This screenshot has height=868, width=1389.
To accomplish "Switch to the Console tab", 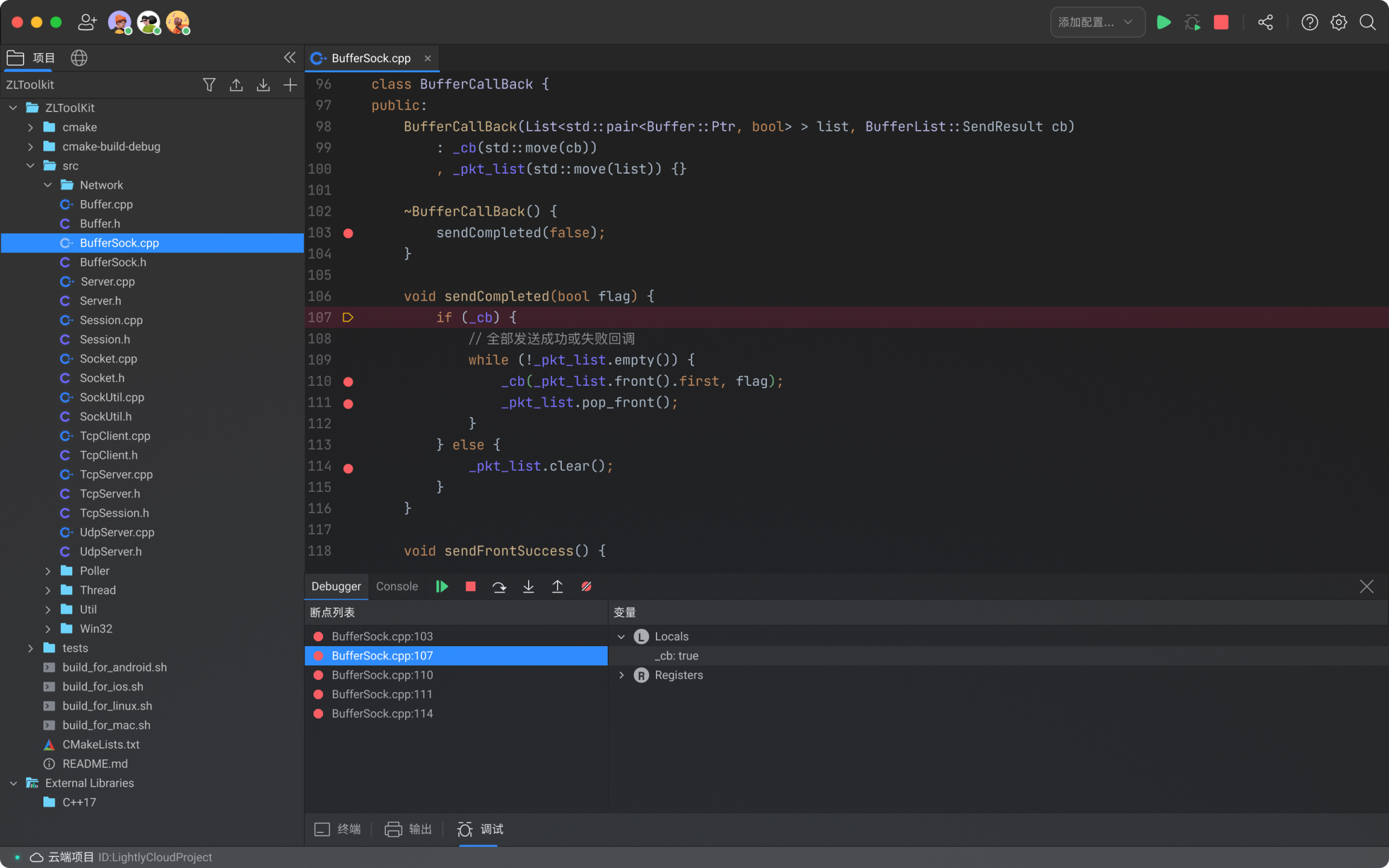I will [x=397, y=587].
